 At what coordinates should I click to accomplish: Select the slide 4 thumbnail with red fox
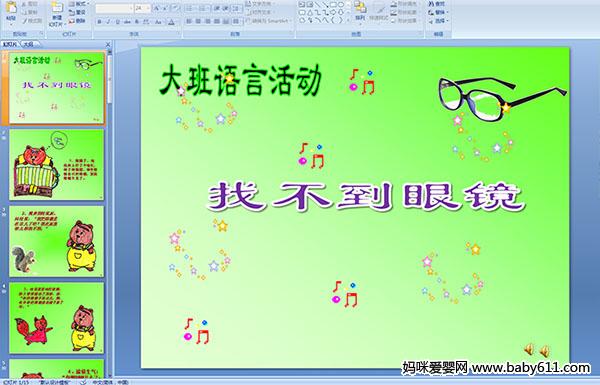click(x=56, y=318)
